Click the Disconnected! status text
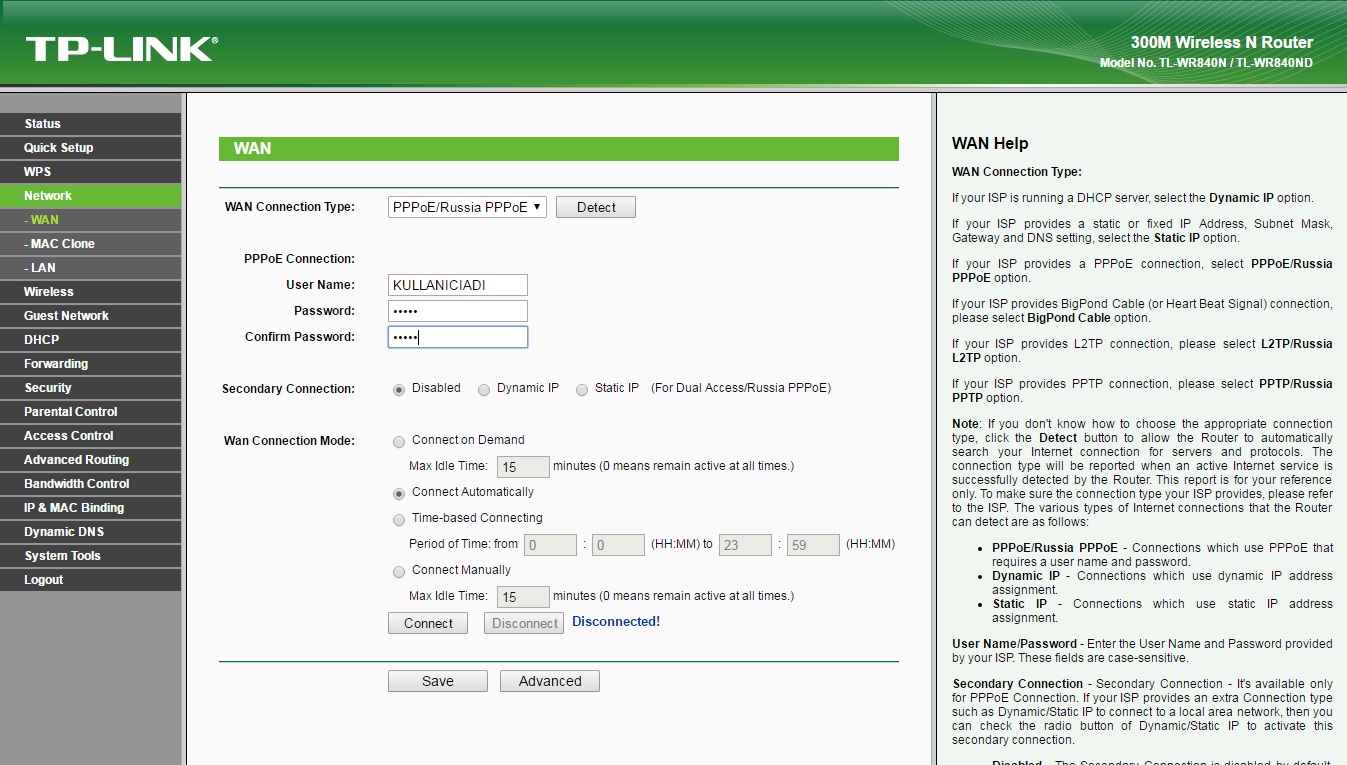 click(616, 622)
